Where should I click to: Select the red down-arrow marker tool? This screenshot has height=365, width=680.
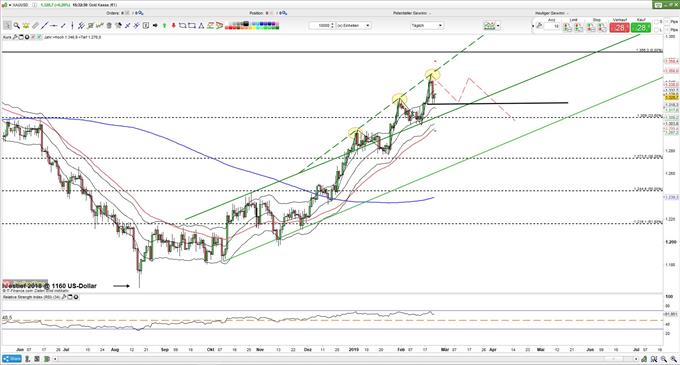174,26
